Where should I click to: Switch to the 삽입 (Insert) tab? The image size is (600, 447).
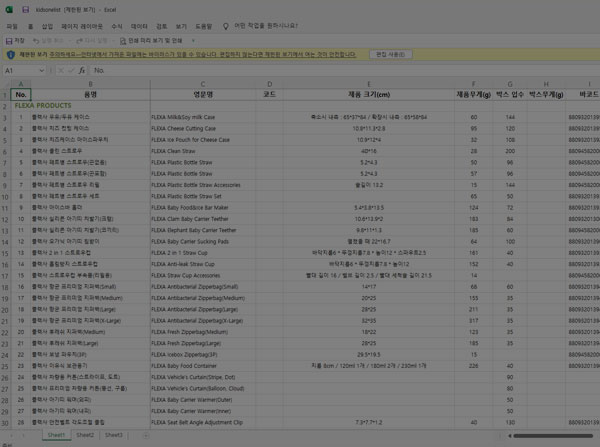tap(47, 26)
